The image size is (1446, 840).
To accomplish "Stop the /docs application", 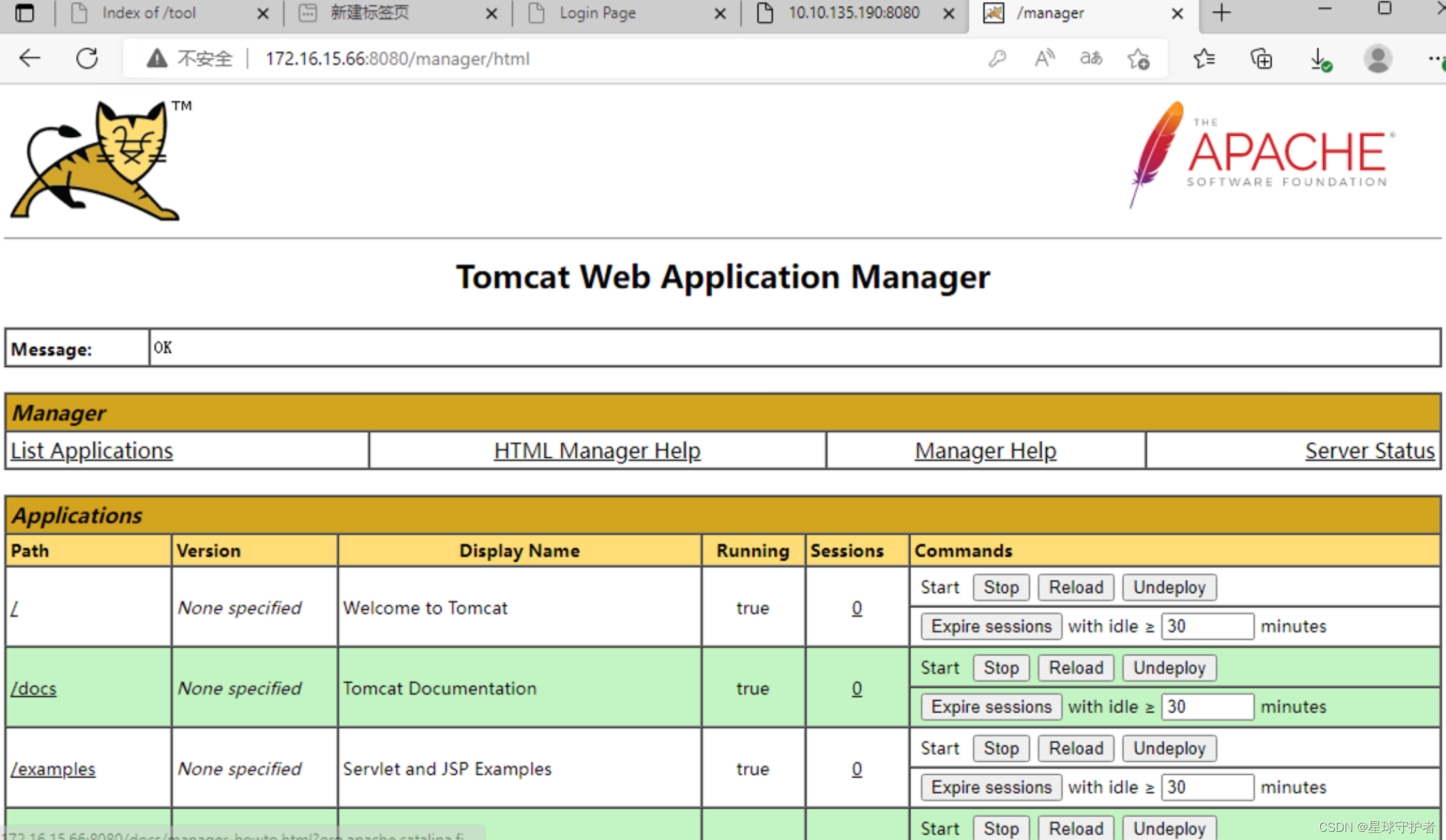I will [1001, 668].
